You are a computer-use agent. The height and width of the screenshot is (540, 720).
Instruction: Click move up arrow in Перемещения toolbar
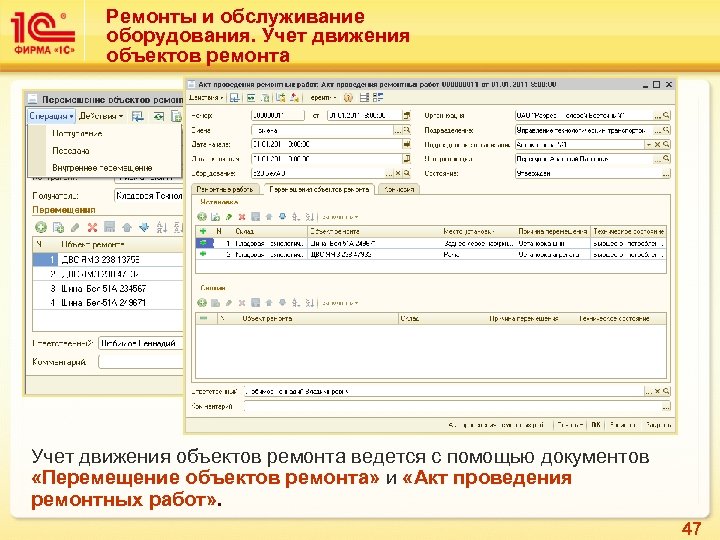[127, 227]
